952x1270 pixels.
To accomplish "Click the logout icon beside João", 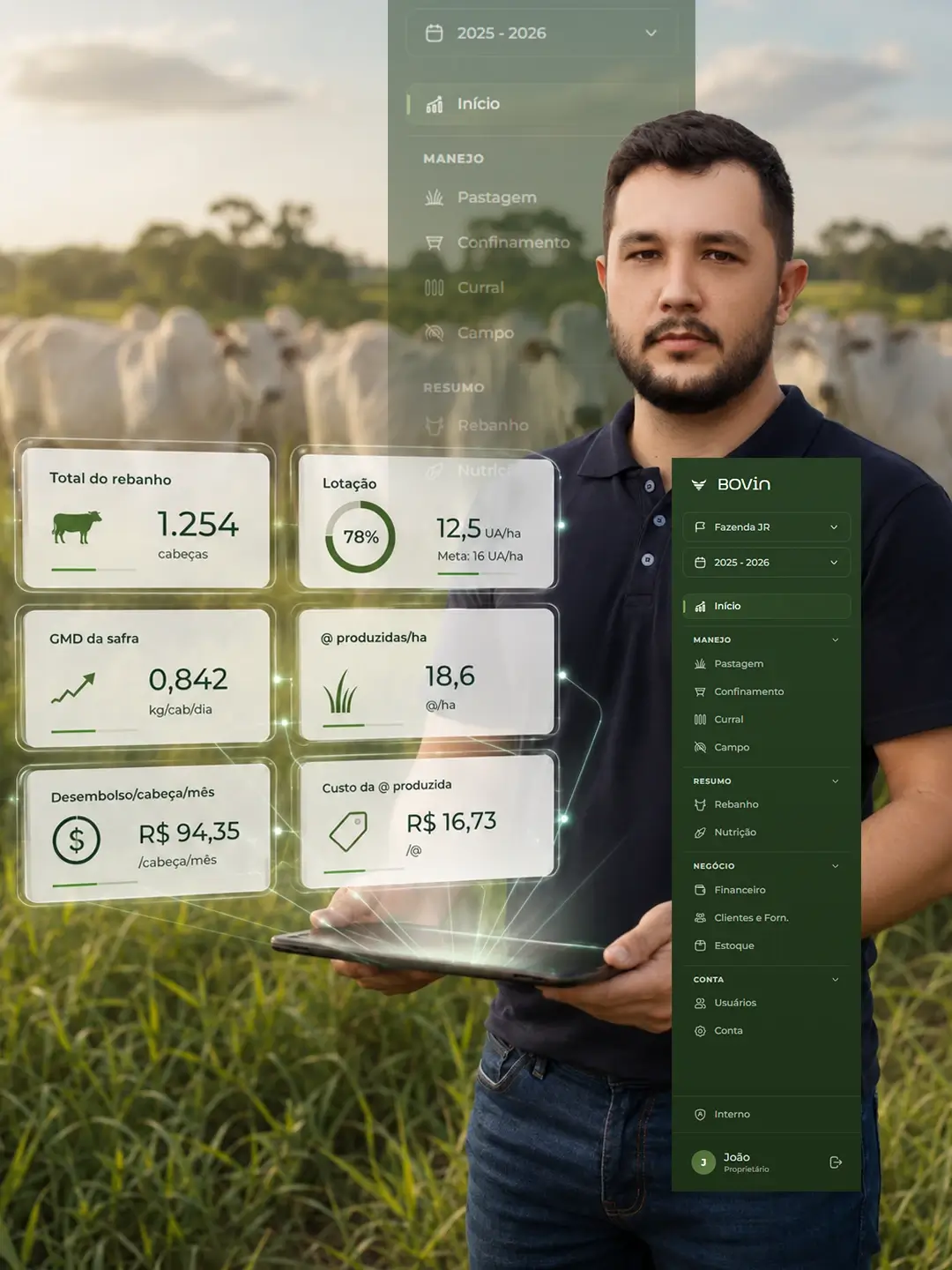I will (836, 1162).
